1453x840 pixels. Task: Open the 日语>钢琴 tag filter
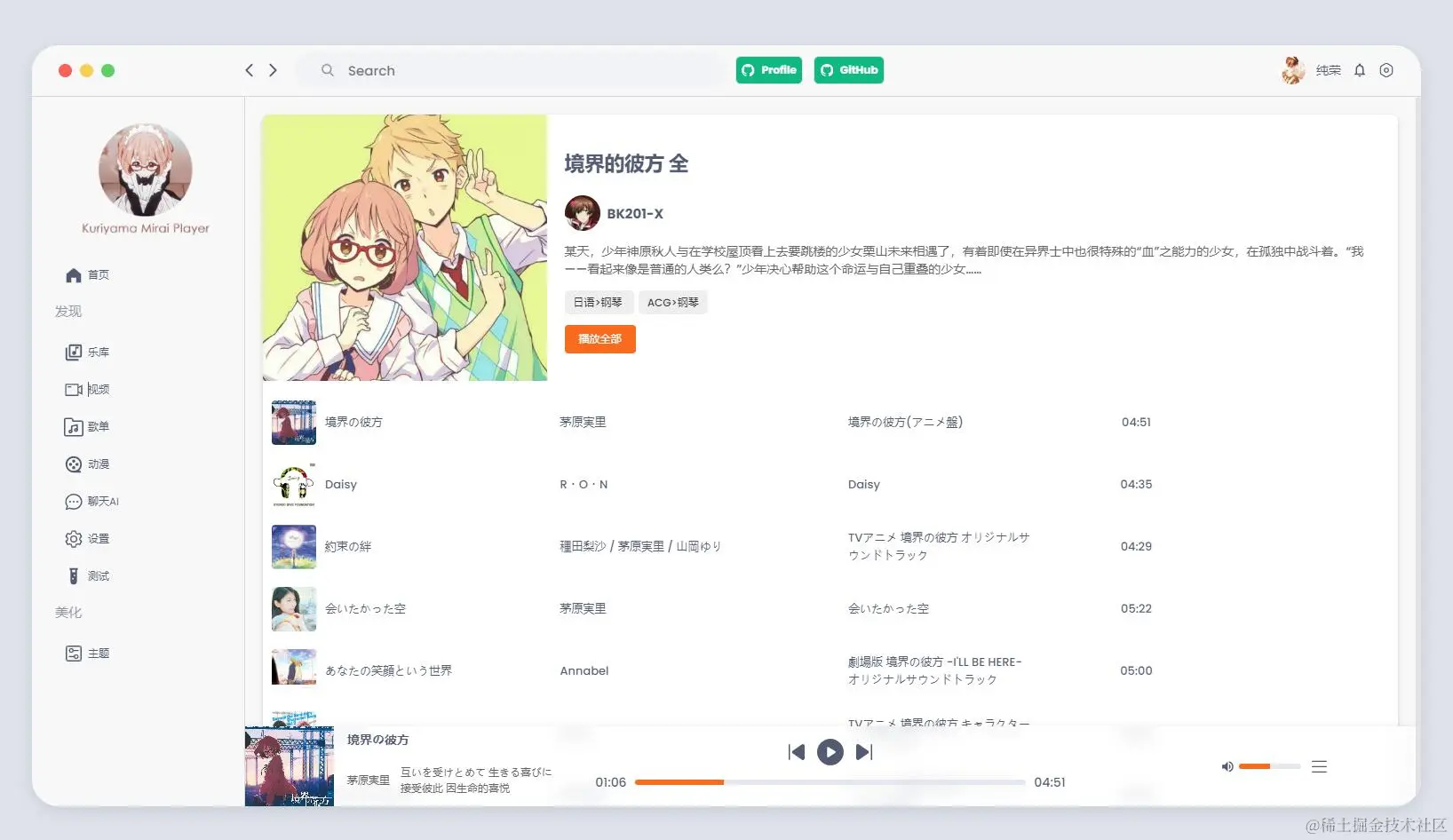point(599,302)
